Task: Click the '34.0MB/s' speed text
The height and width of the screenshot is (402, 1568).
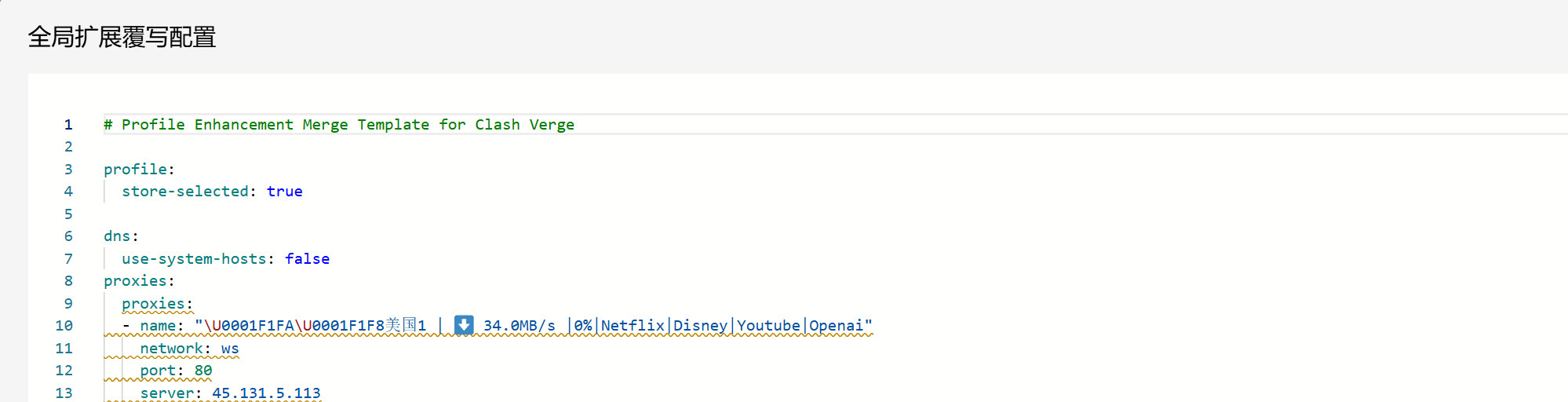Action: point(519,326)
